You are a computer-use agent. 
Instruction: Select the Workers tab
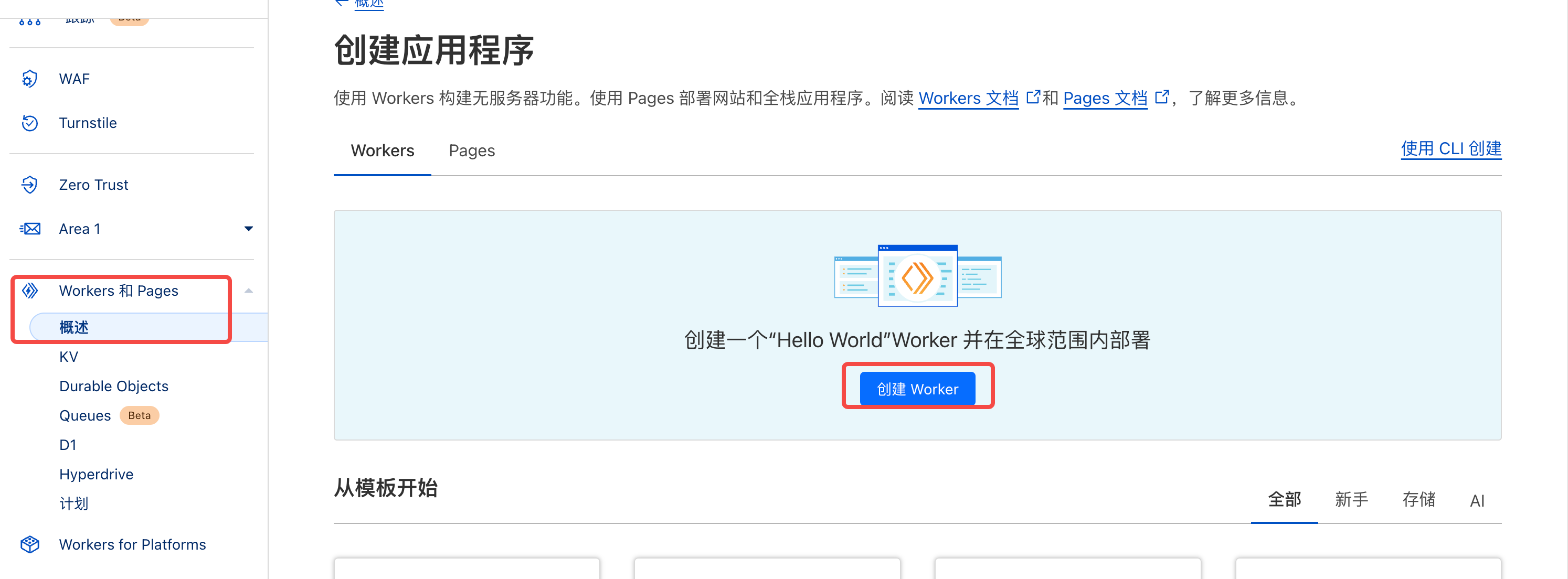(x=382, y=150)
